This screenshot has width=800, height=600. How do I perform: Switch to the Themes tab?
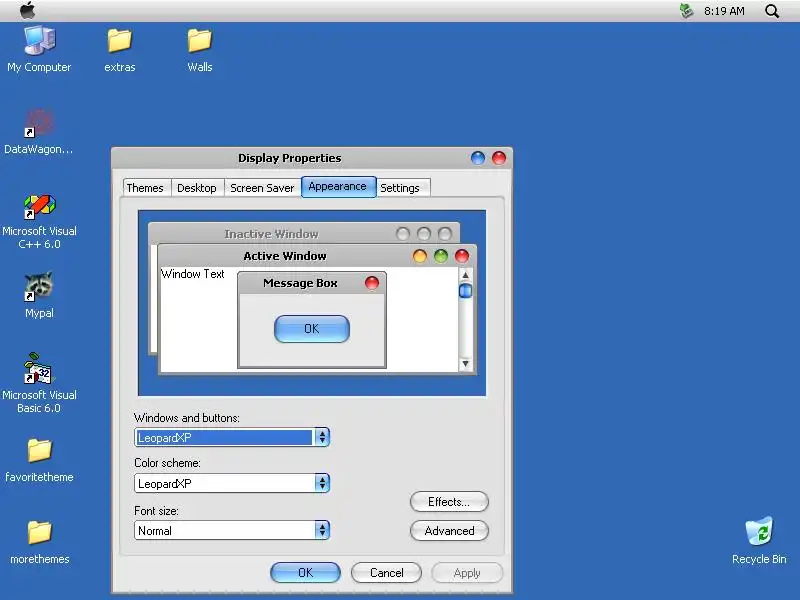145,188
